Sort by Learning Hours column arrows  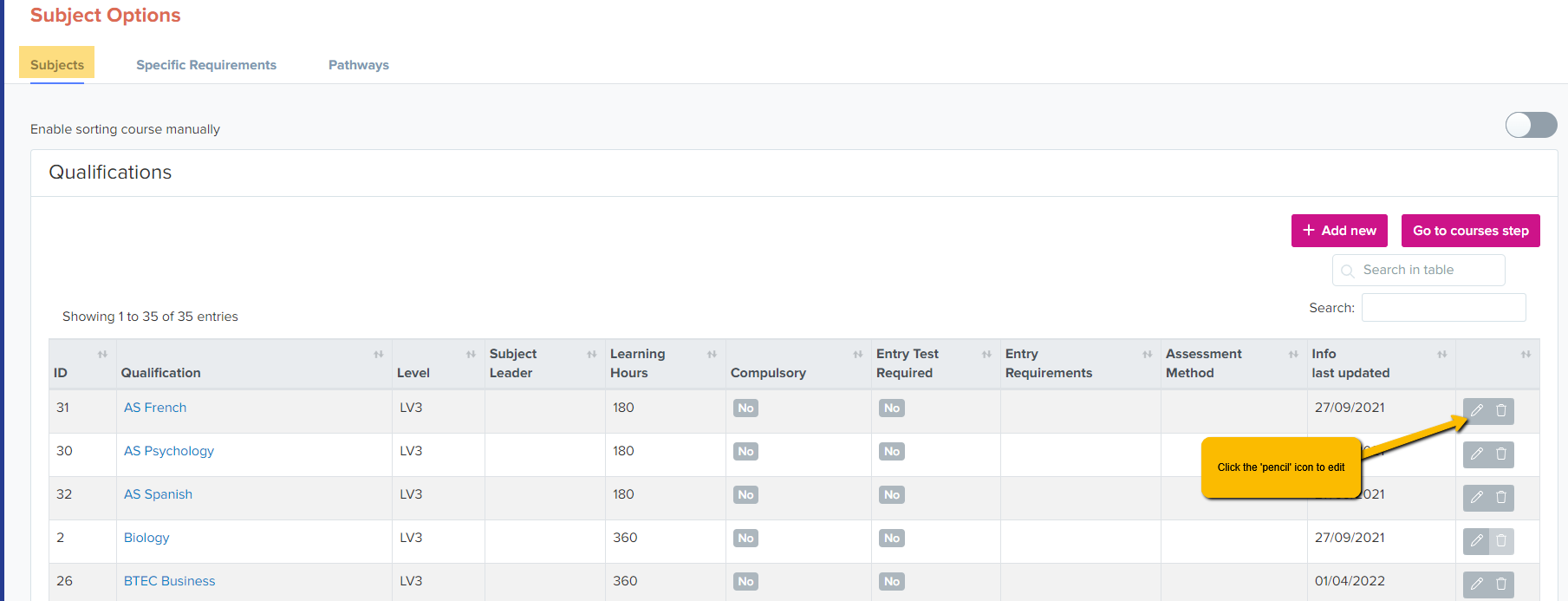pyautogui.click(x=712, y=354)
